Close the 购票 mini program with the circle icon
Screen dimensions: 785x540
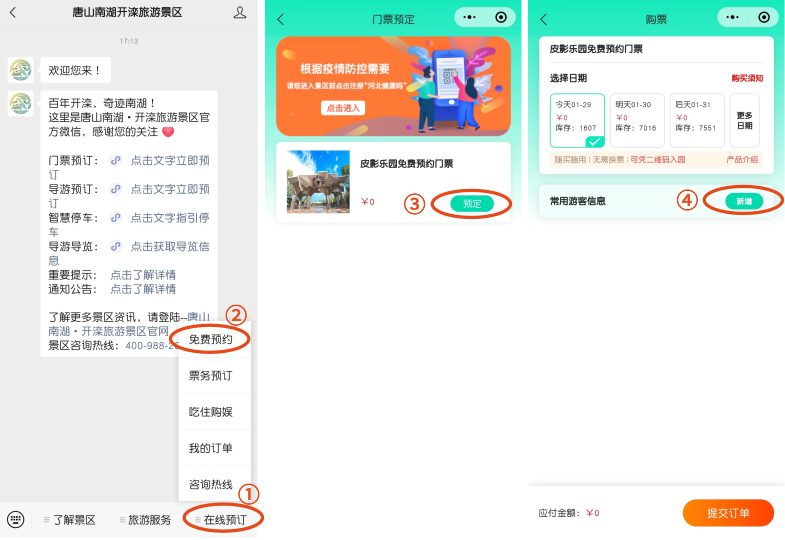pyautogui.click(x=764, y=18)
